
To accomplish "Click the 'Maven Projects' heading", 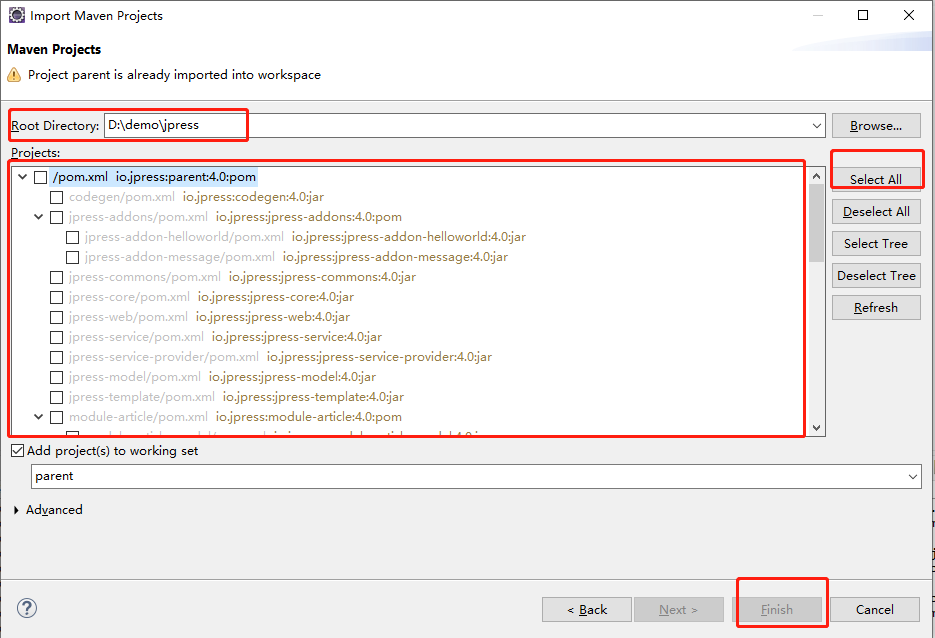I will point(54,49).
